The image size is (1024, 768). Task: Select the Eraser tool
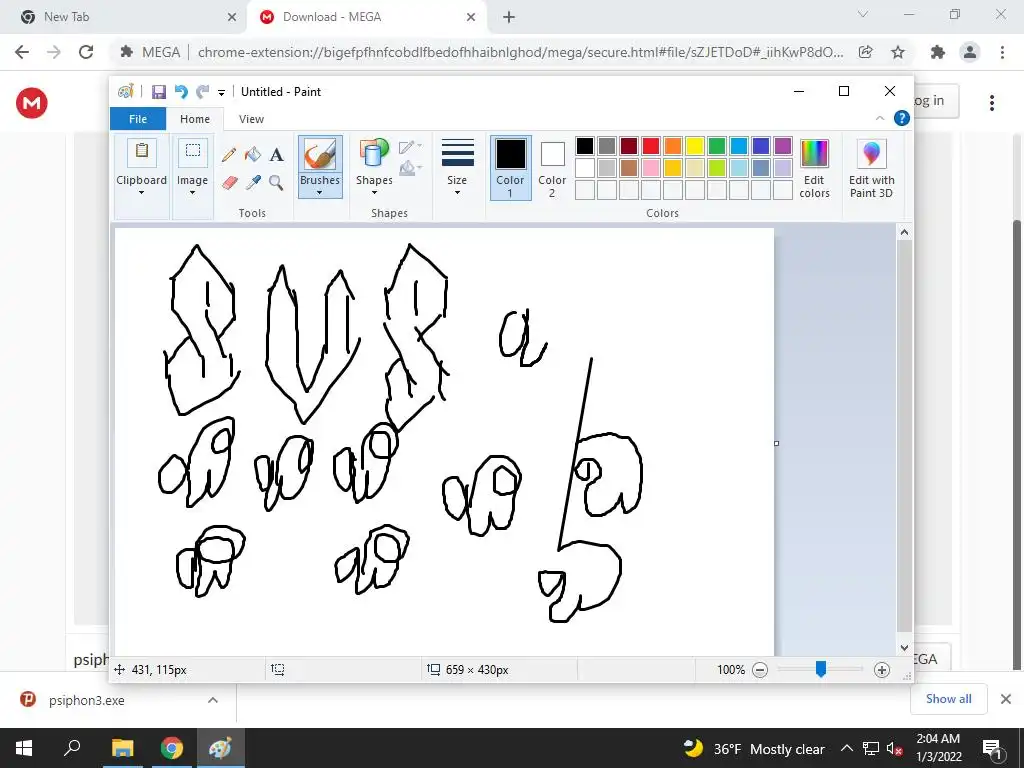click(x=229, y=182)
